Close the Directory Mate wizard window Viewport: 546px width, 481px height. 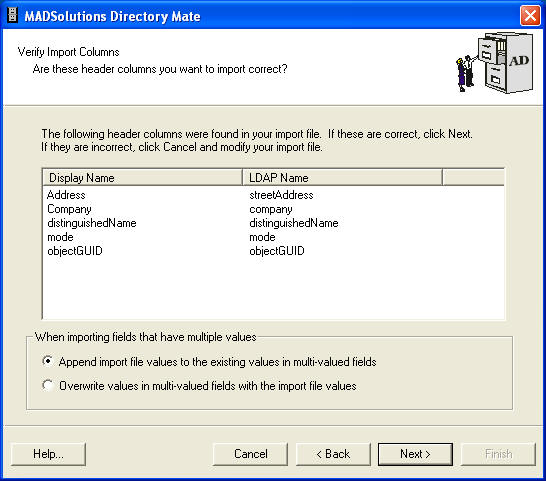point(530,16)
